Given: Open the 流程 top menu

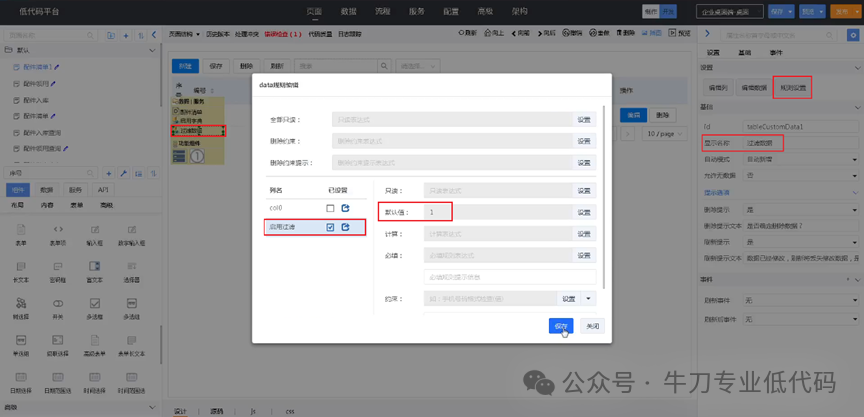Looking at the screenshot, I should click(382, 11).
